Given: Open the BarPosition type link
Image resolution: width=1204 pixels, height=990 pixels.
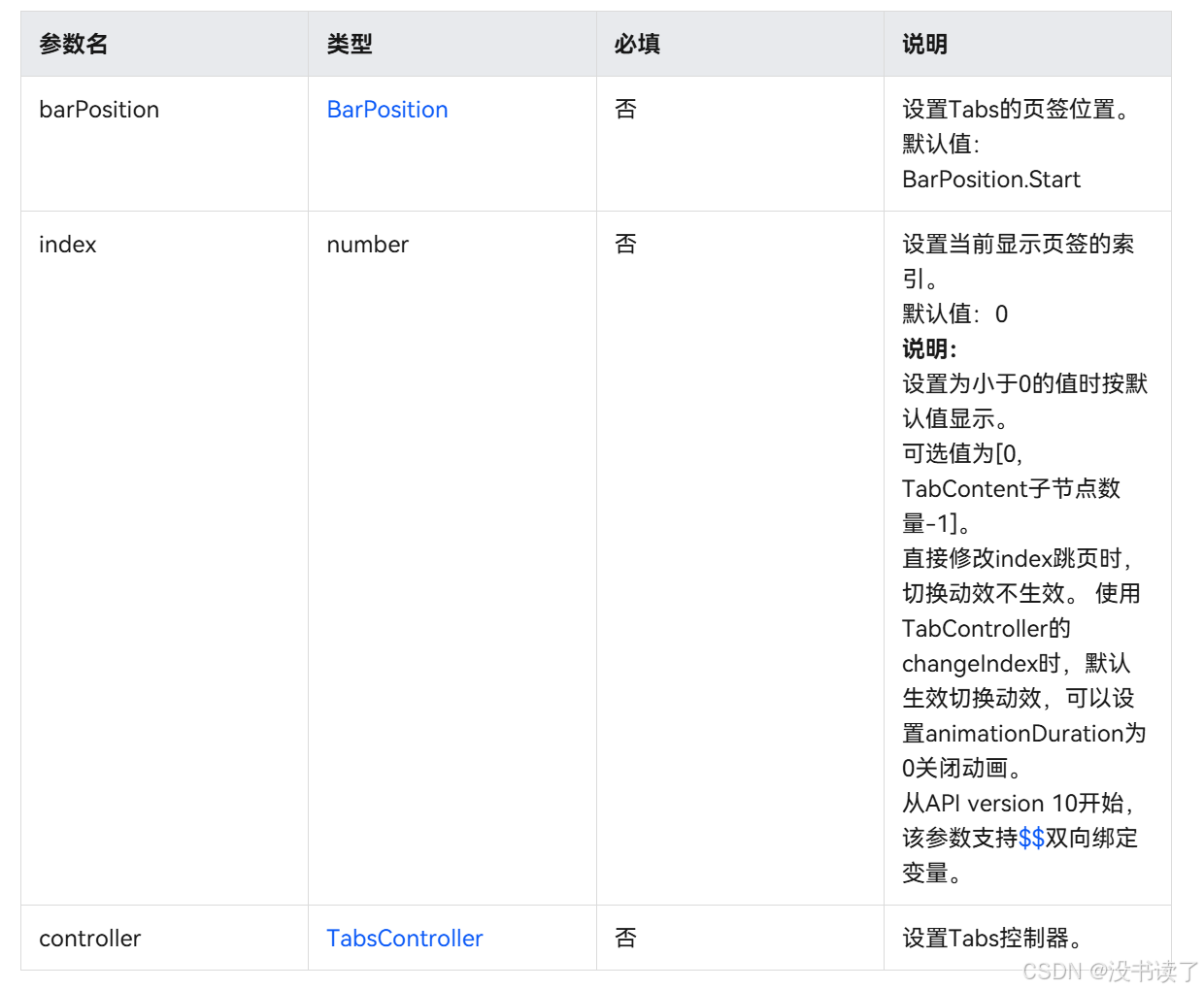Looking at the screenshot, I should pos(387,110).
